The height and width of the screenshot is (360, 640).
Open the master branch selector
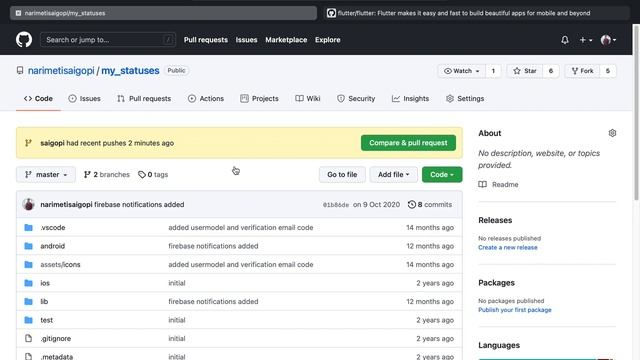[46, 175]
